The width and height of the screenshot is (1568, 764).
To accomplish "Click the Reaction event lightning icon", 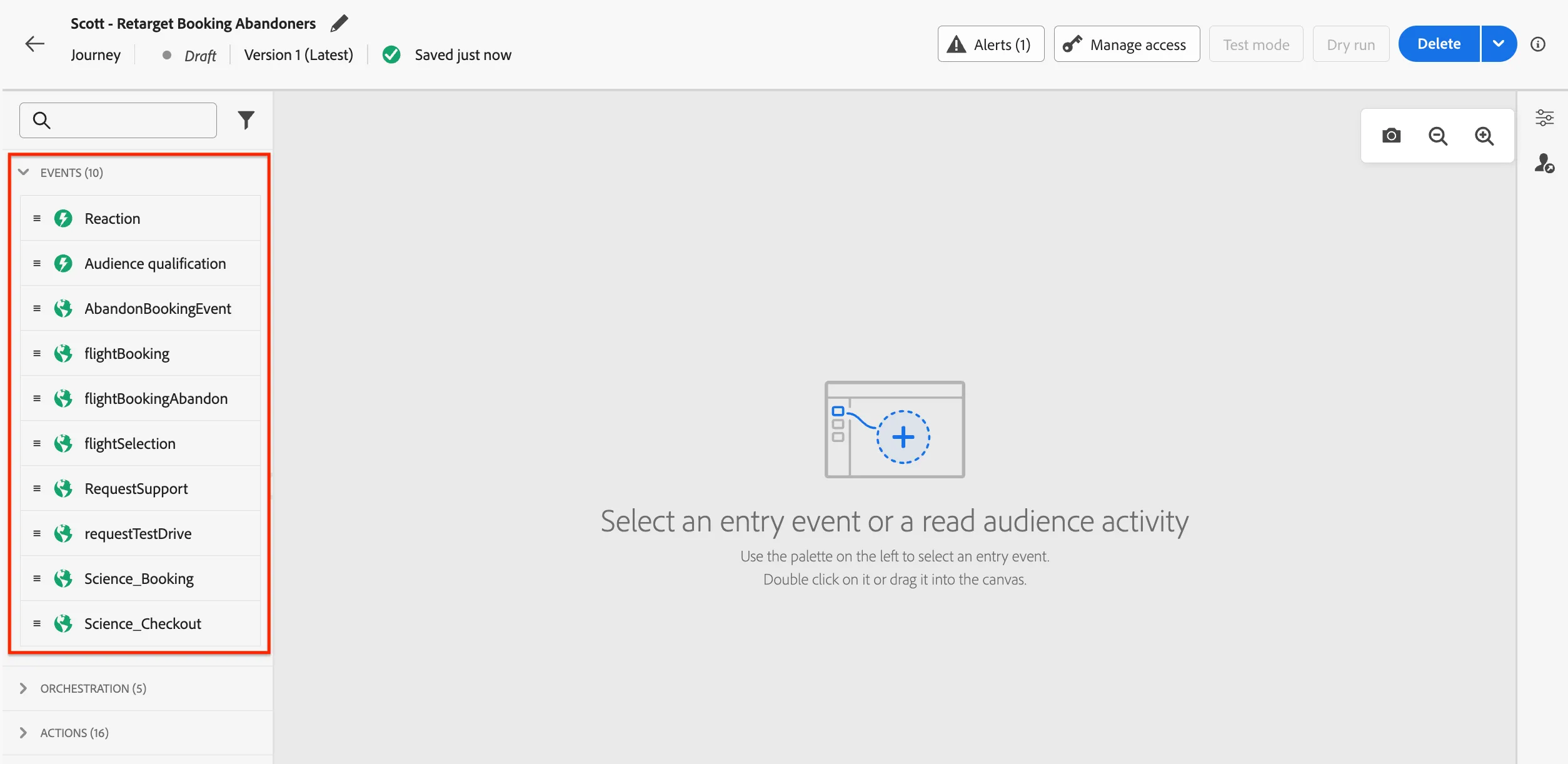I will tap(63, 218).
